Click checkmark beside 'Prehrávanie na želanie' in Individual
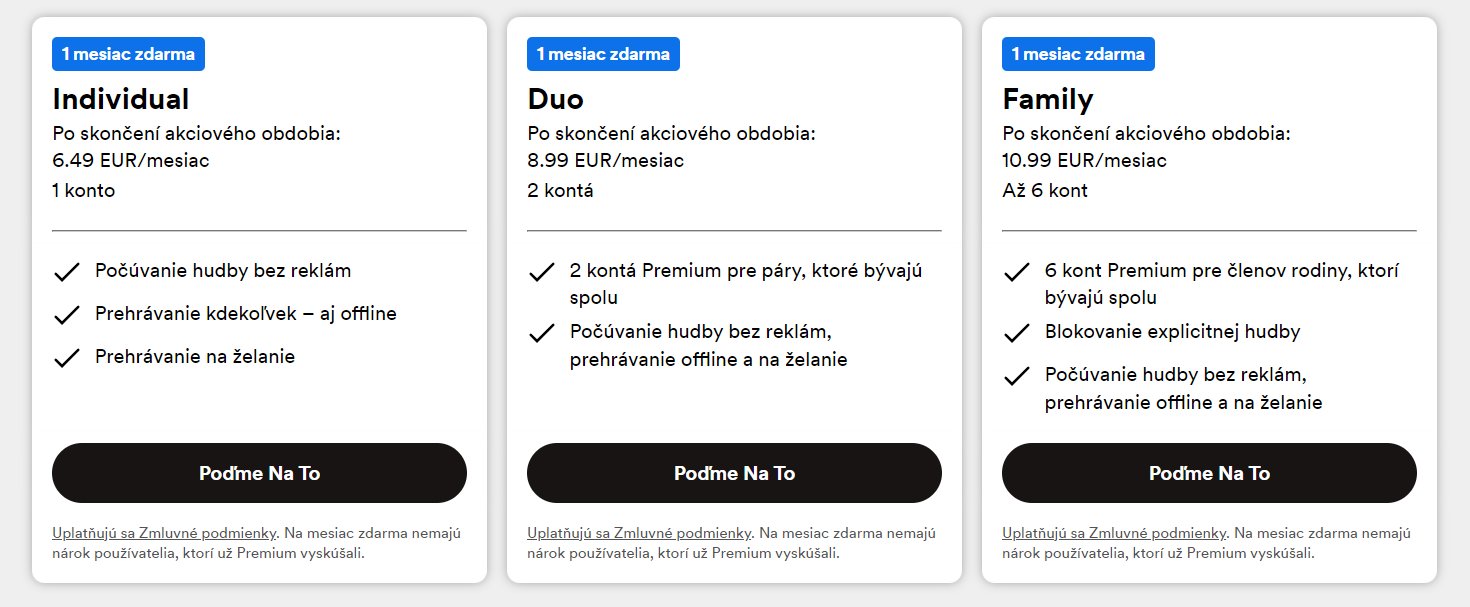This screenshot has width=1470, height=607. 67,358
